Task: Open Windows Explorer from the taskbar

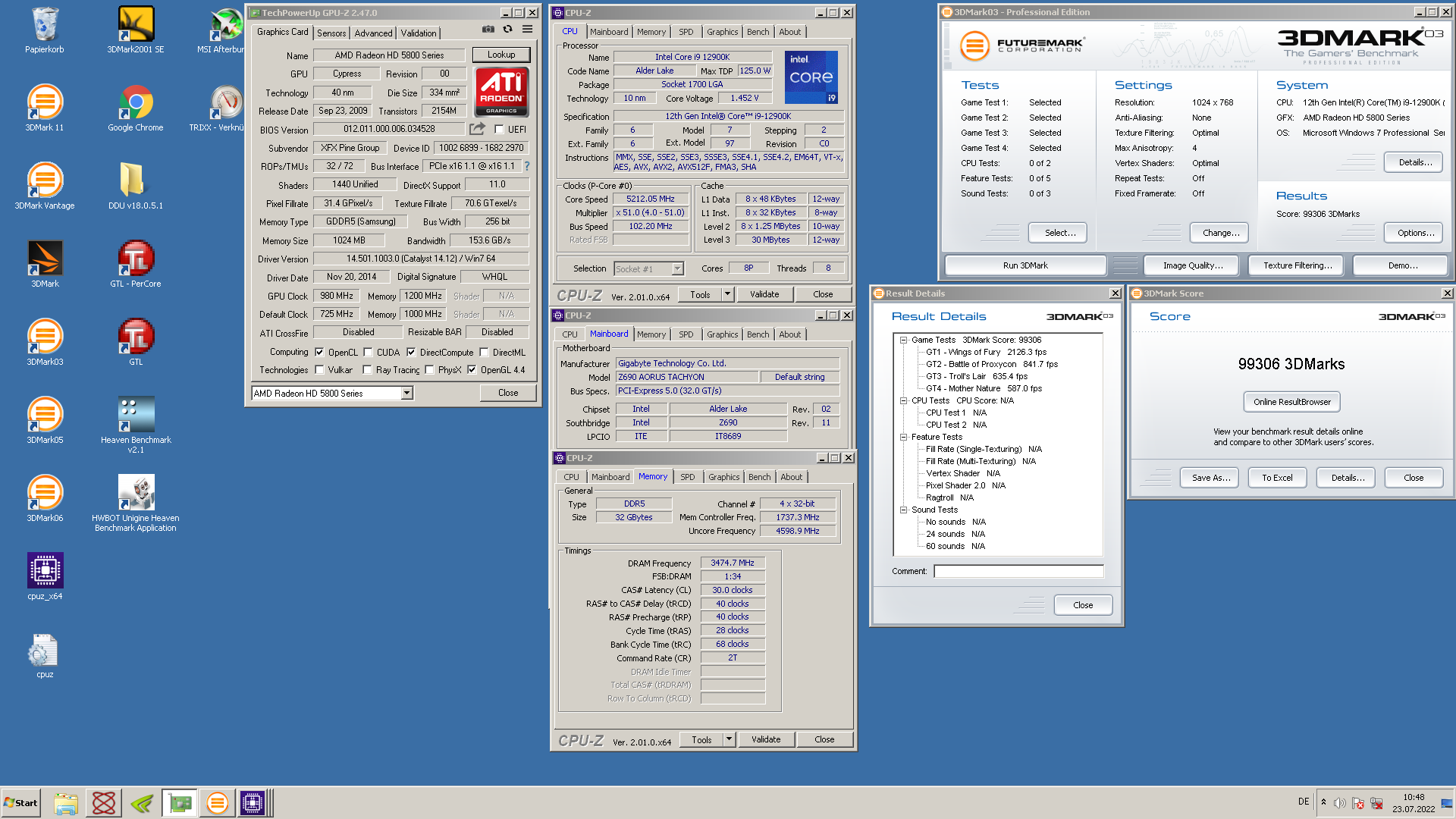Action: (x=66, y=803)
